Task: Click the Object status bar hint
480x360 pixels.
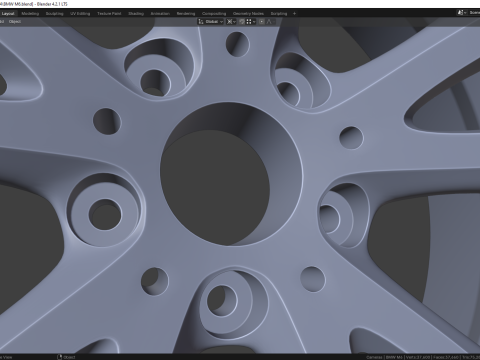Action: point(66,357)
